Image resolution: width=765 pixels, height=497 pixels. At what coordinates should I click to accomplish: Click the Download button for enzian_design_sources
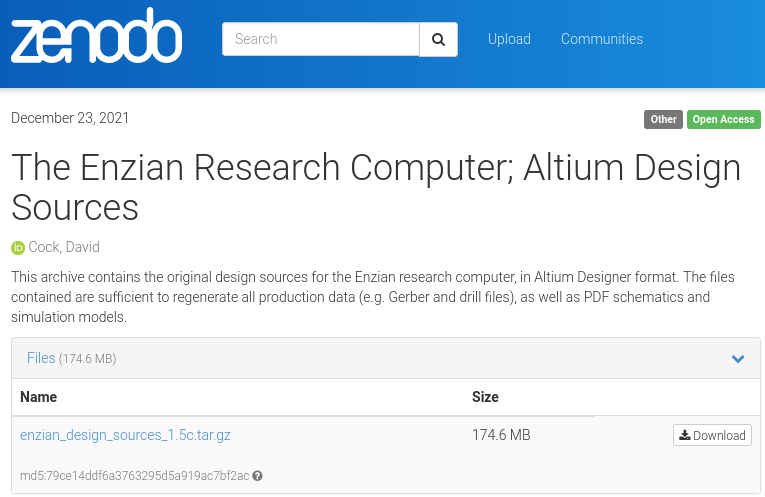(x=712, y=435)
